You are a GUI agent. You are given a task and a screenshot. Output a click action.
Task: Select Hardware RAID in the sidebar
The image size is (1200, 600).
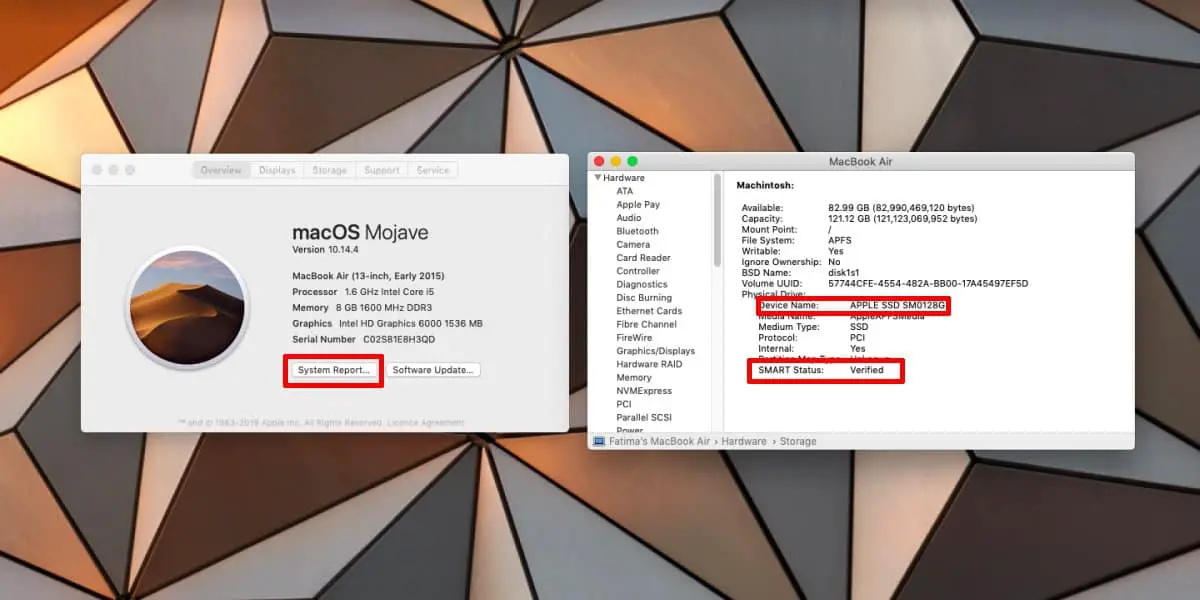pyautogui.click(x=649, y=364)
